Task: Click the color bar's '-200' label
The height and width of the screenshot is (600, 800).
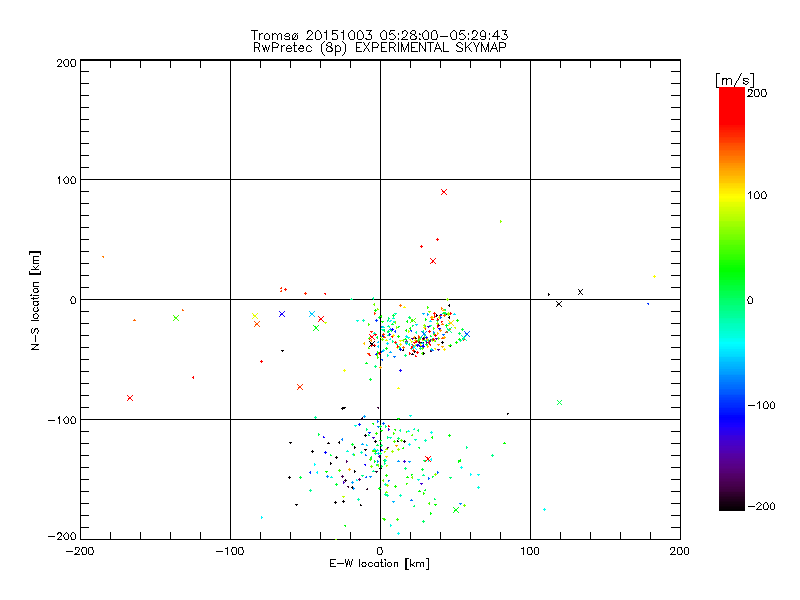Action: 761,506
